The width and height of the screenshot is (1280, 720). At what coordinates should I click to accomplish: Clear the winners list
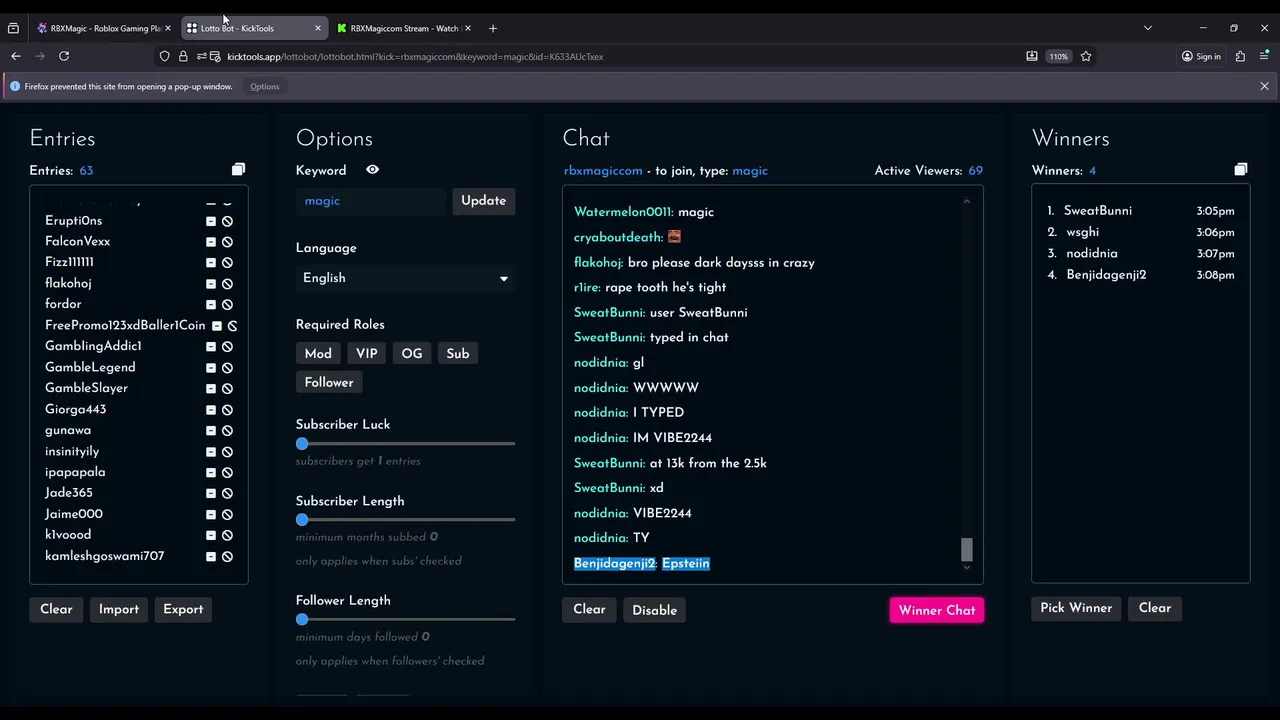(x=1155, y=608)
